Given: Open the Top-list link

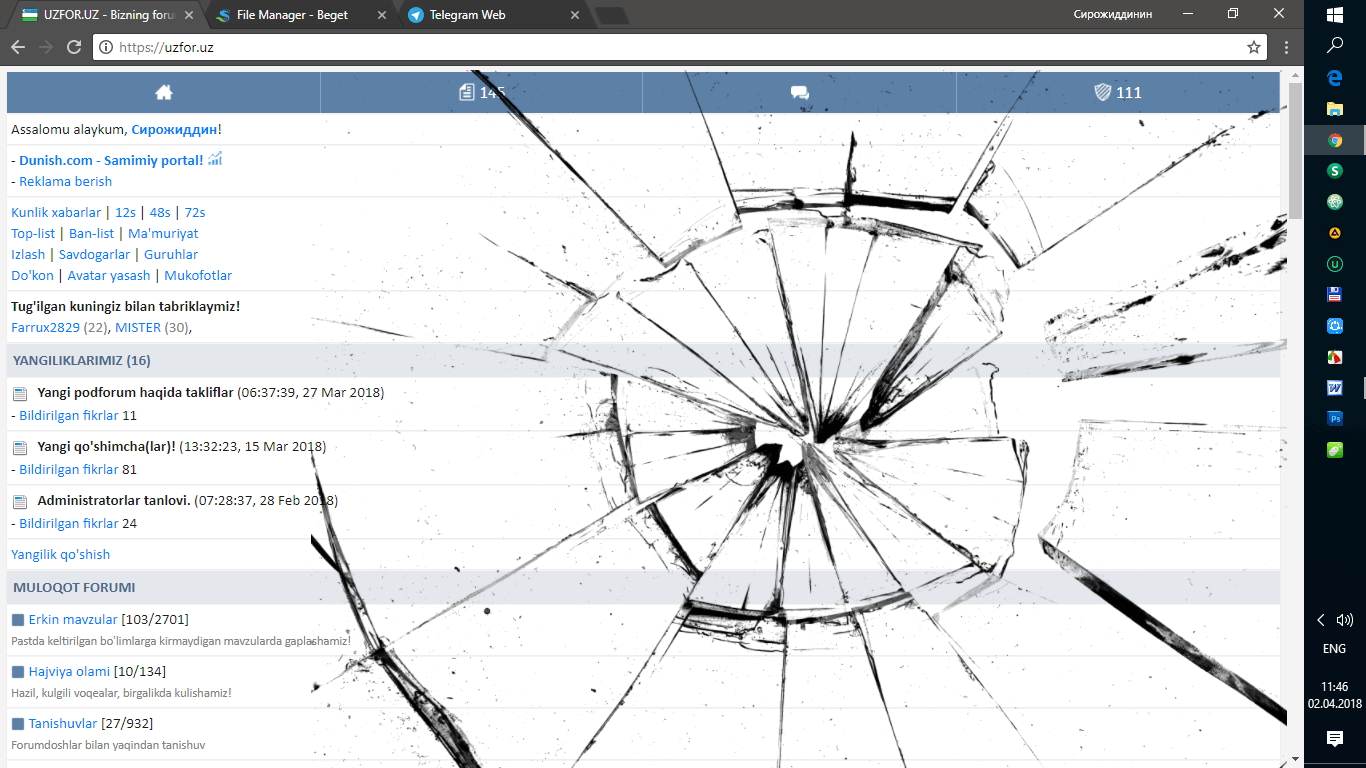Looking at the screenshot, I should [33, 233].
